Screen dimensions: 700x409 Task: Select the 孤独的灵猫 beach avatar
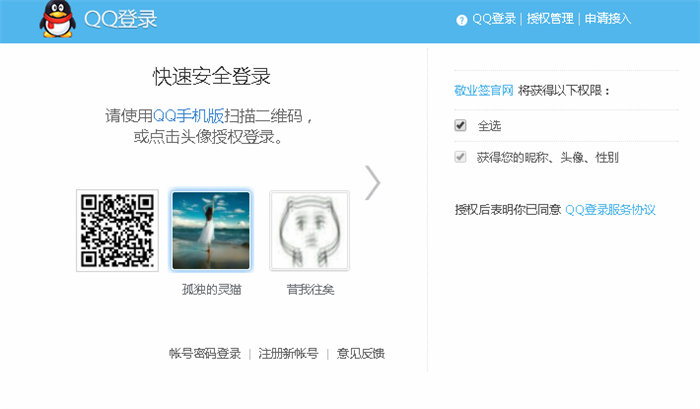[211, 230]
